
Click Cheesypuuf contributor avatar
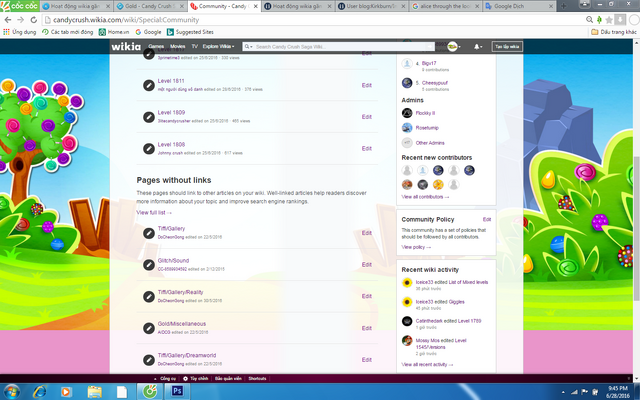click(x=407, y=83)
